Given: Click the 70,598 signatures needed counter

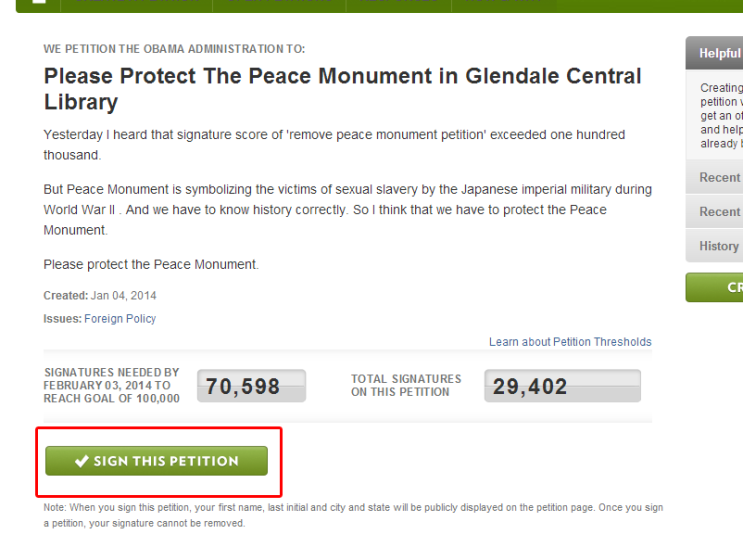Looking at the screenshot, I should point(251,386).
